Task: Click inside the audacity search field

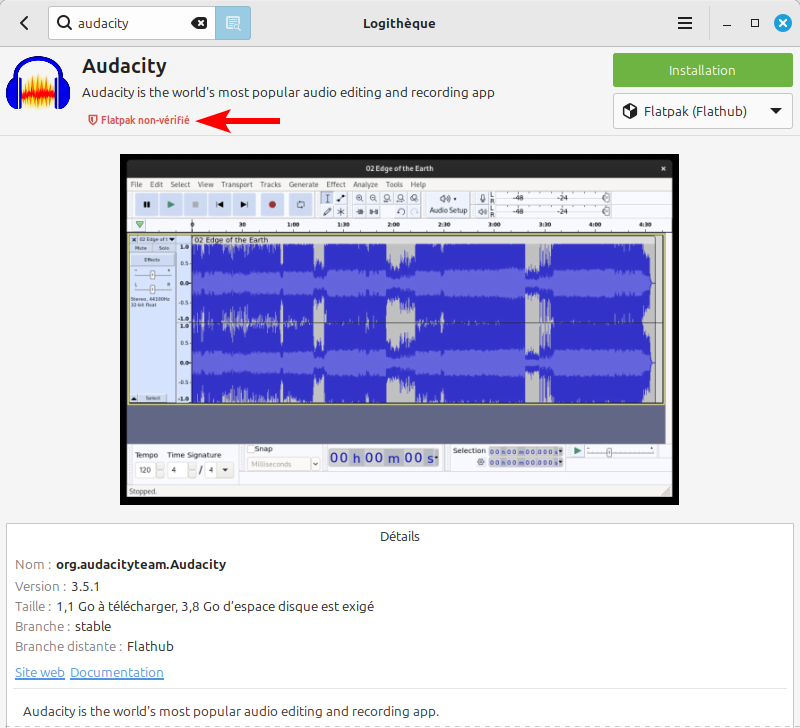Action: pos(130,23)
